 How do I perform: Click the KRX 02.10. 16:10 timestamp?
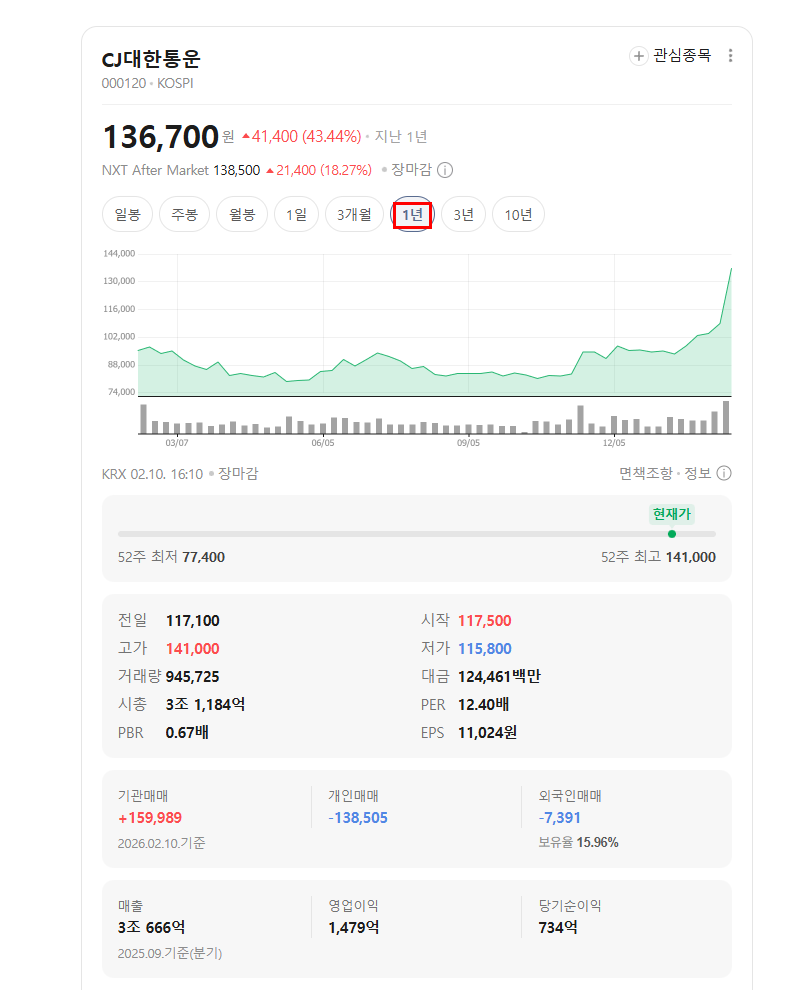pyautogui.click(x=153, y=474)
